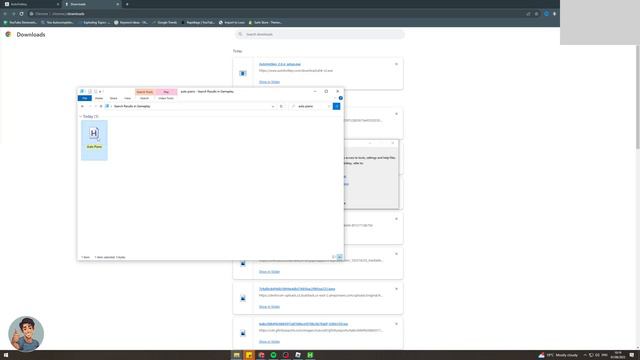
Task: Close the Downloads browser tab
Action: (118, 4)
